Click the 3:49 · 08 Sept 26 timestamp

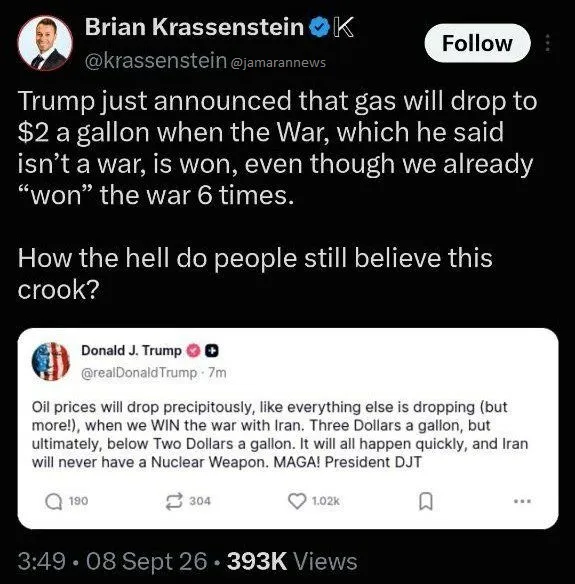[x=112, y=561]
